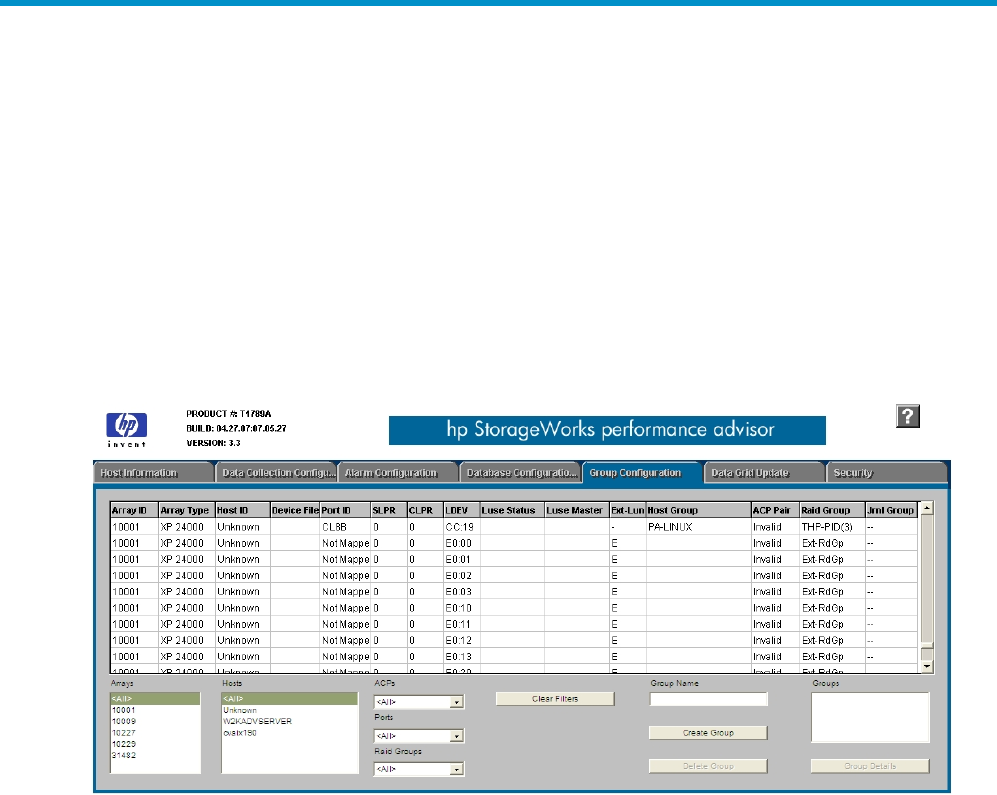Select LDEV cell E0:03
997x795 pixels.
click(462, 591)
